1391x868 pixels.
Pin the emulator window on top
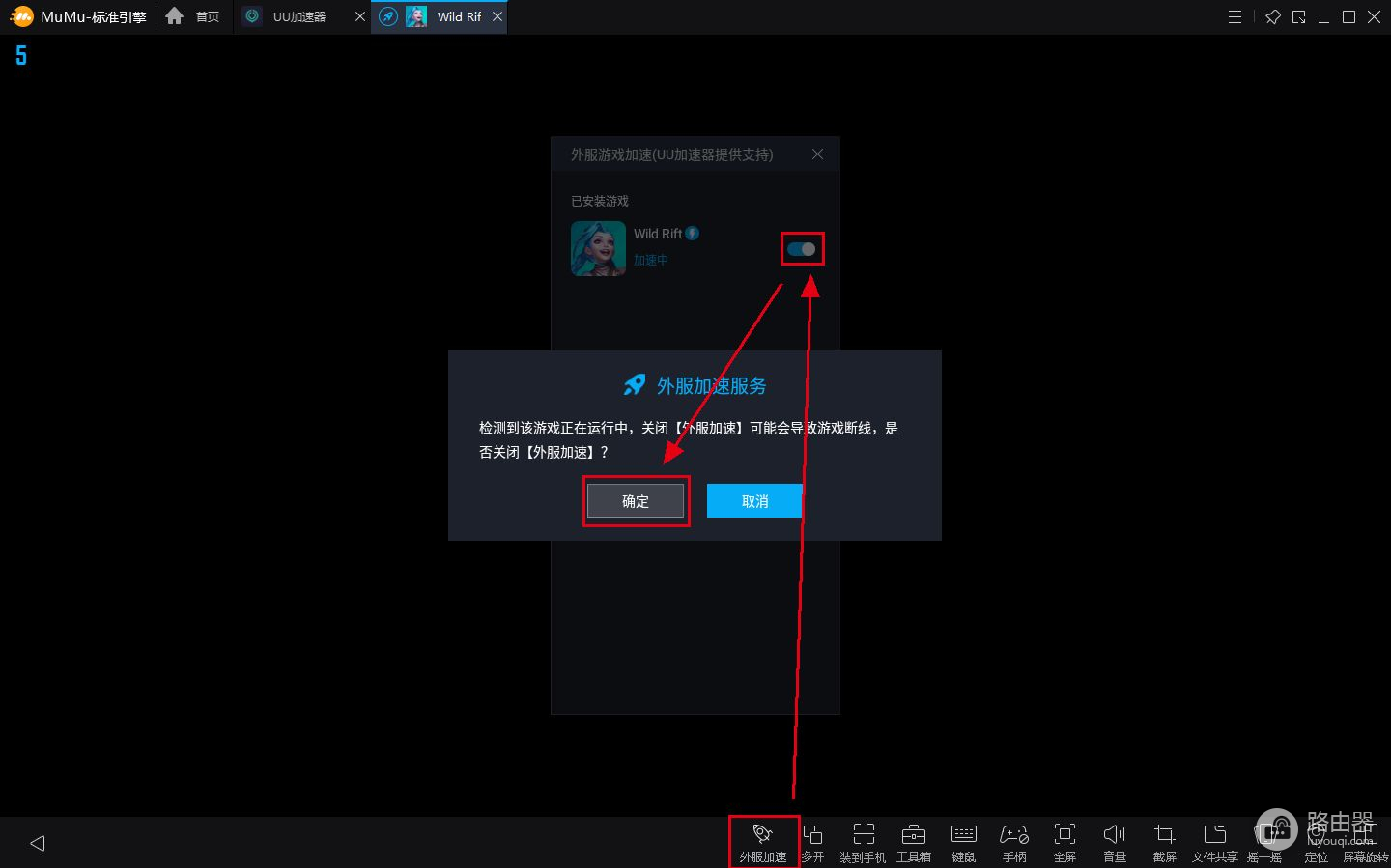click(x=1273, y=17)
